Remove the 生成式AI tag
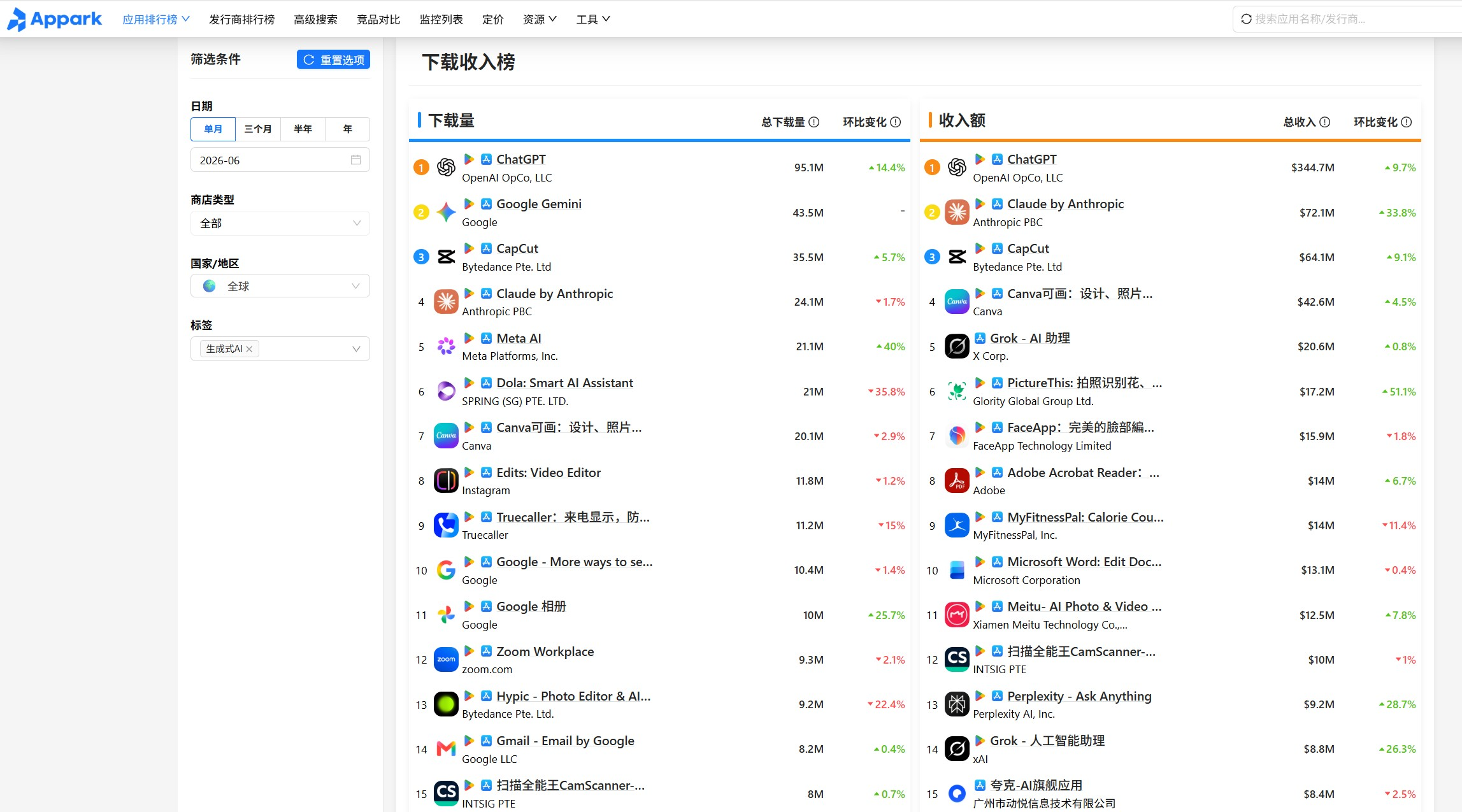 249,349
